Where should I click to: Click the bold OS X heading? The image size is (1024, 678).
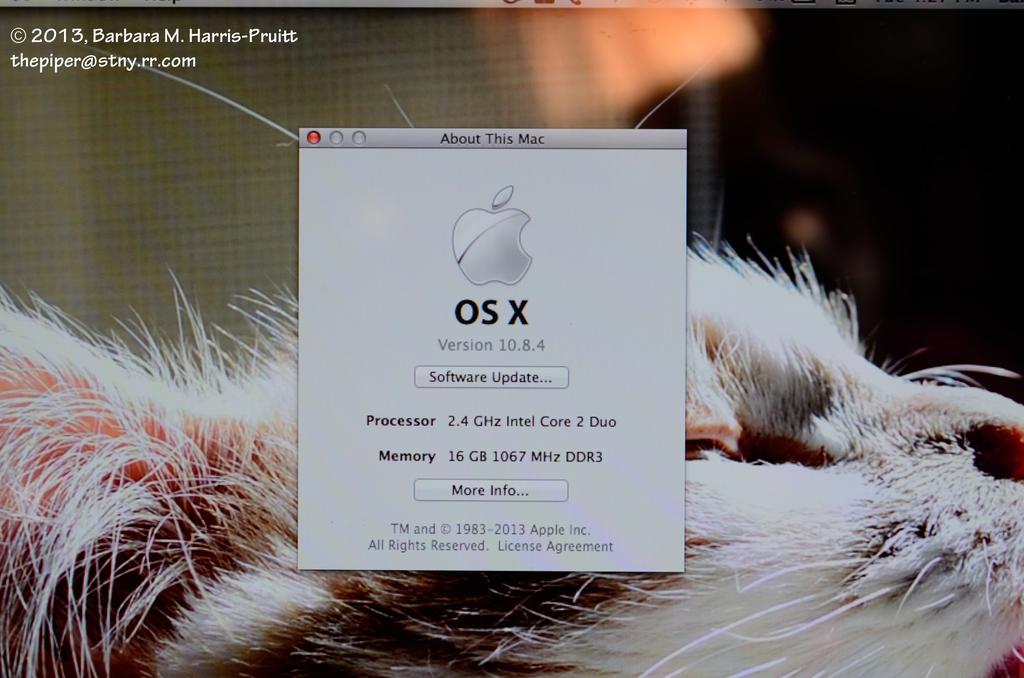coord(491,314)
